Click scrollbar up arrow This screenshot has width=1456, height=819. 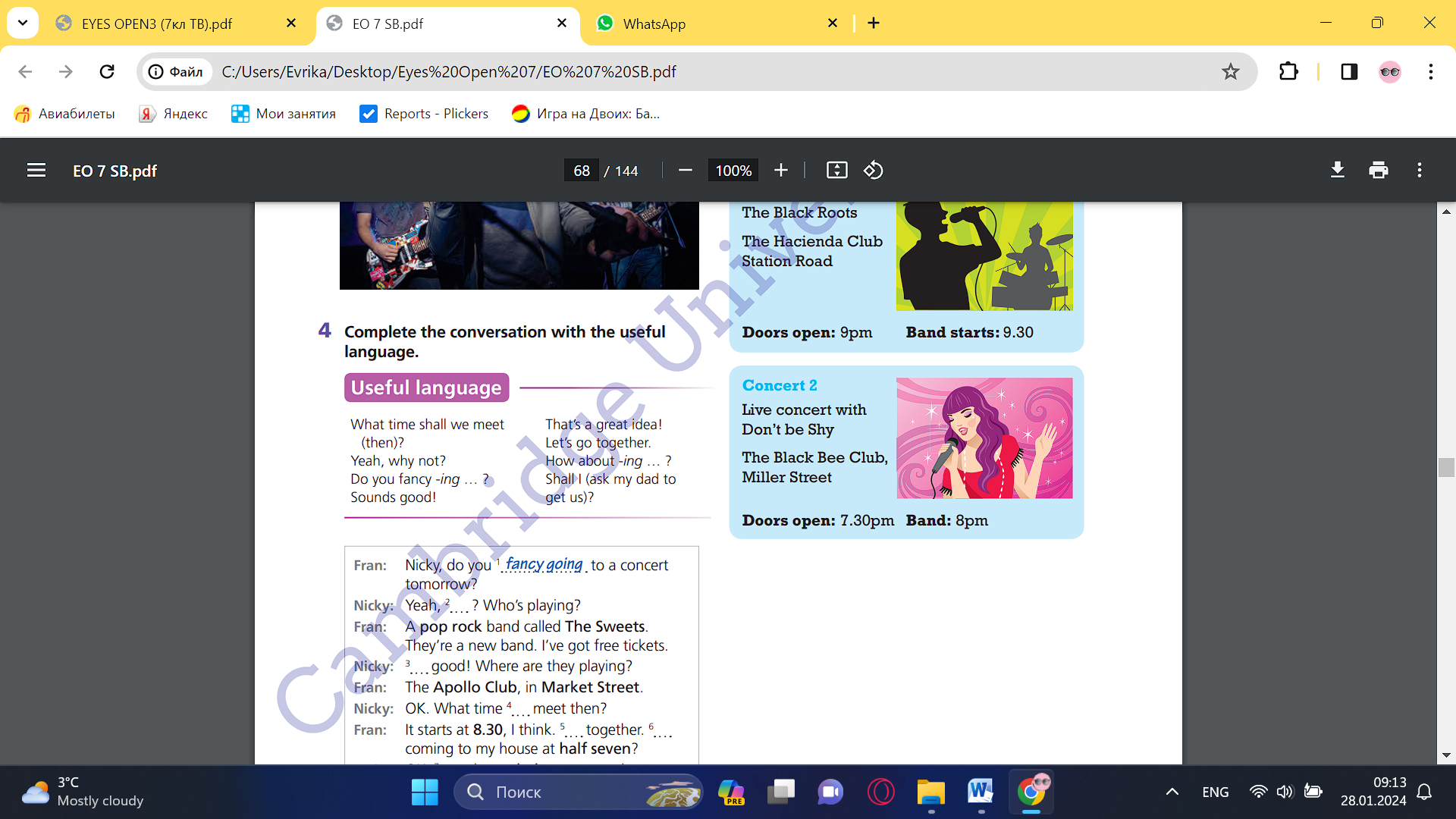coord(1446,212)
